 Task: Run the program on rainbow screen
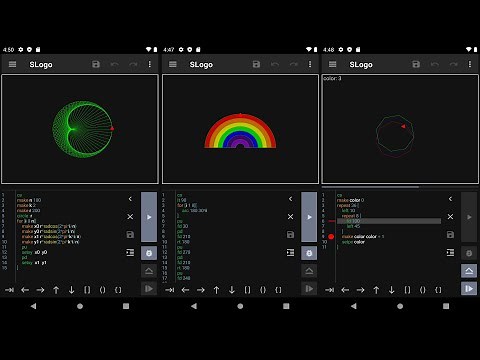(x=309, y=217)
